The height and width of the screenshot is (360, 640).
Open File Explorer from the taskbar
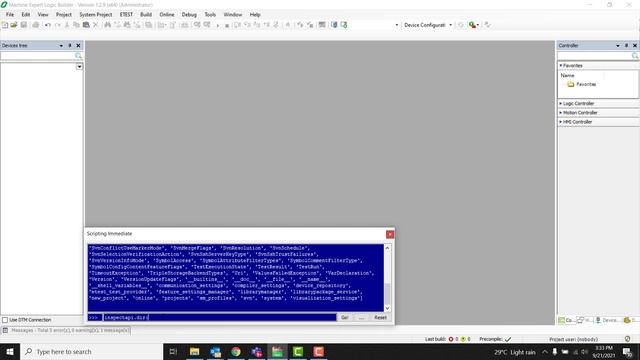(x=194, y=351)
